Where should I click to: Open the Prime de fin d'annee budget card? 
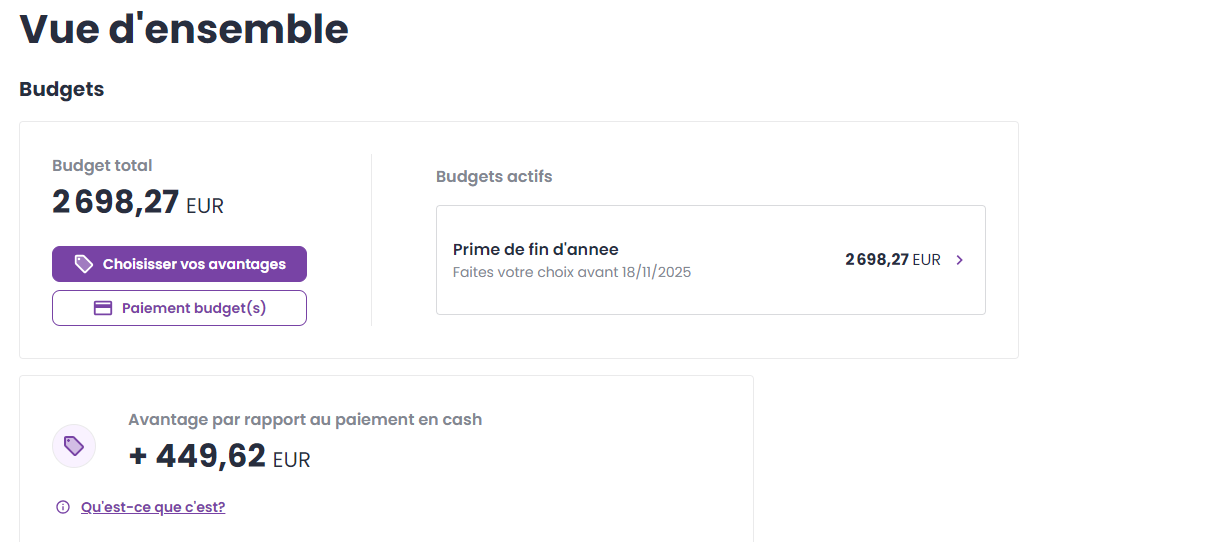pos(711,260)
